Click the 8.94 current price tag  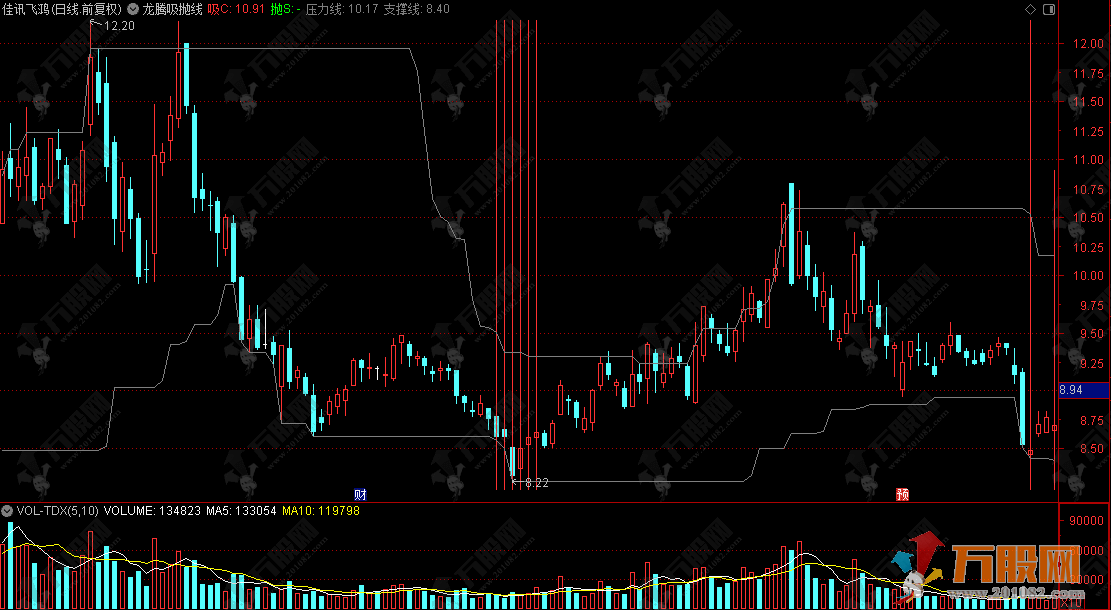1083,391
